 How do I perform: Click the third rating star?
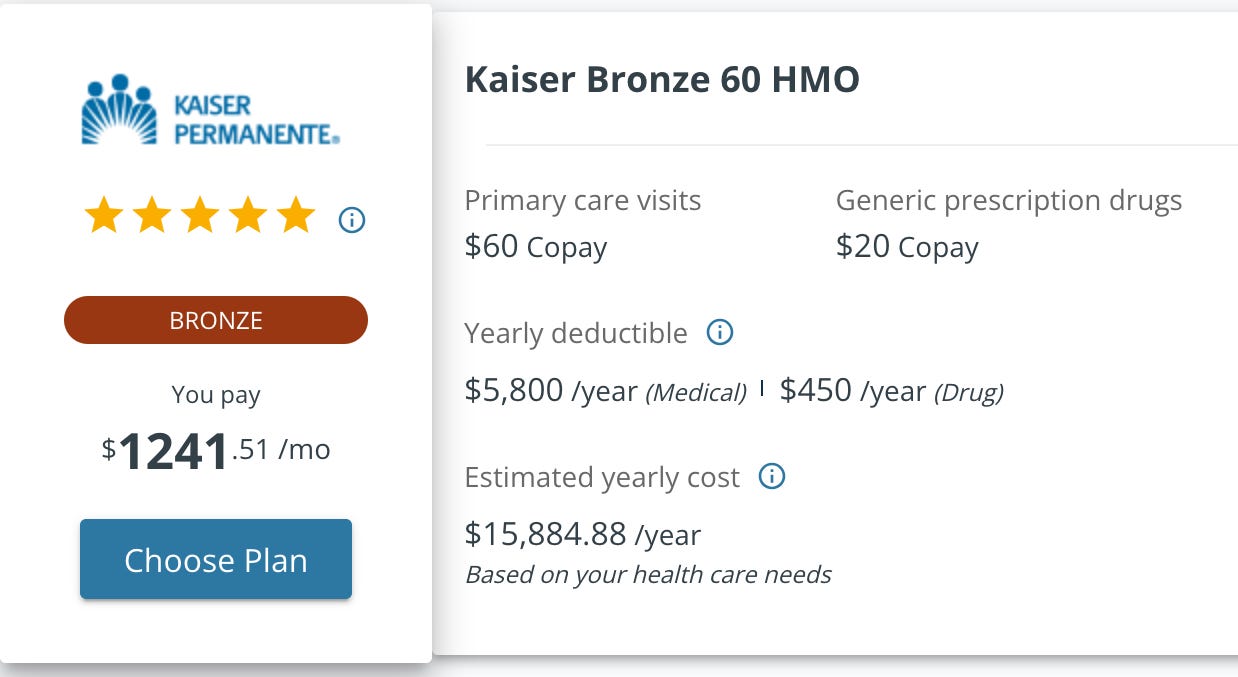pos(200,216)
